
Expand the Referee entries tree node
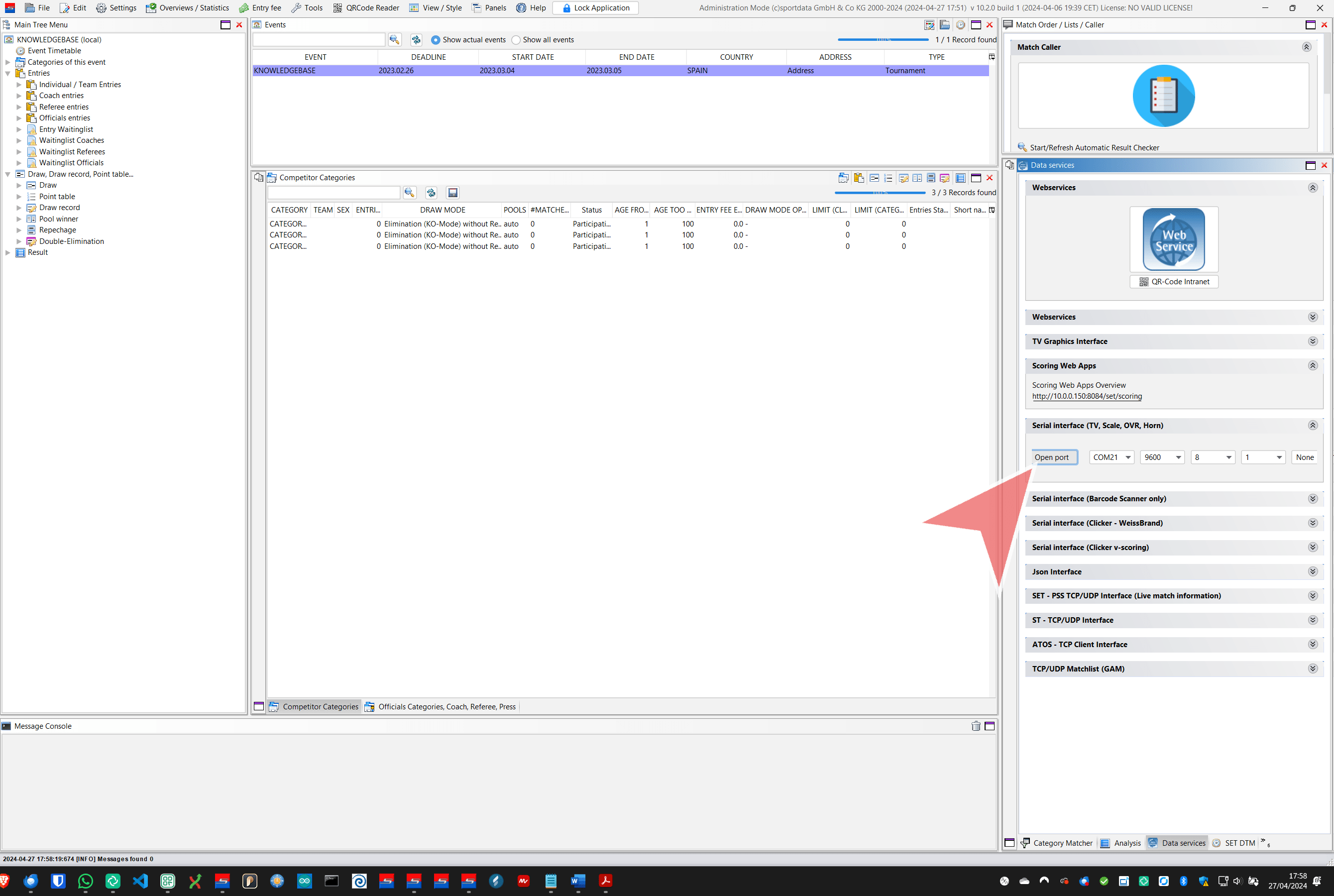[x=19, y=107]
